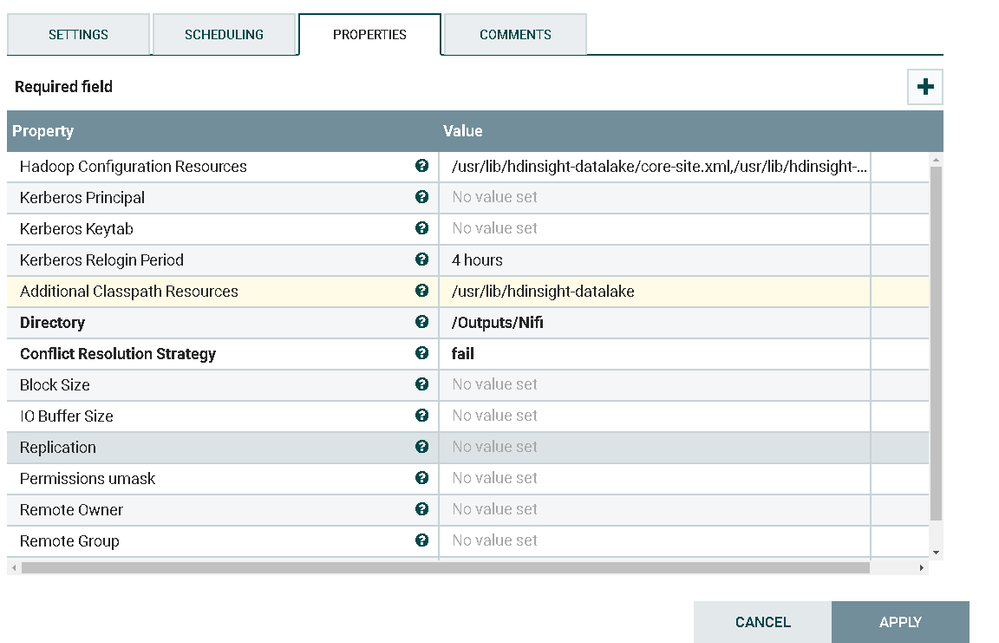The image size is (999, 643).
Task: Show help icon for Remote Owner
Action: (x=421, y=509)
